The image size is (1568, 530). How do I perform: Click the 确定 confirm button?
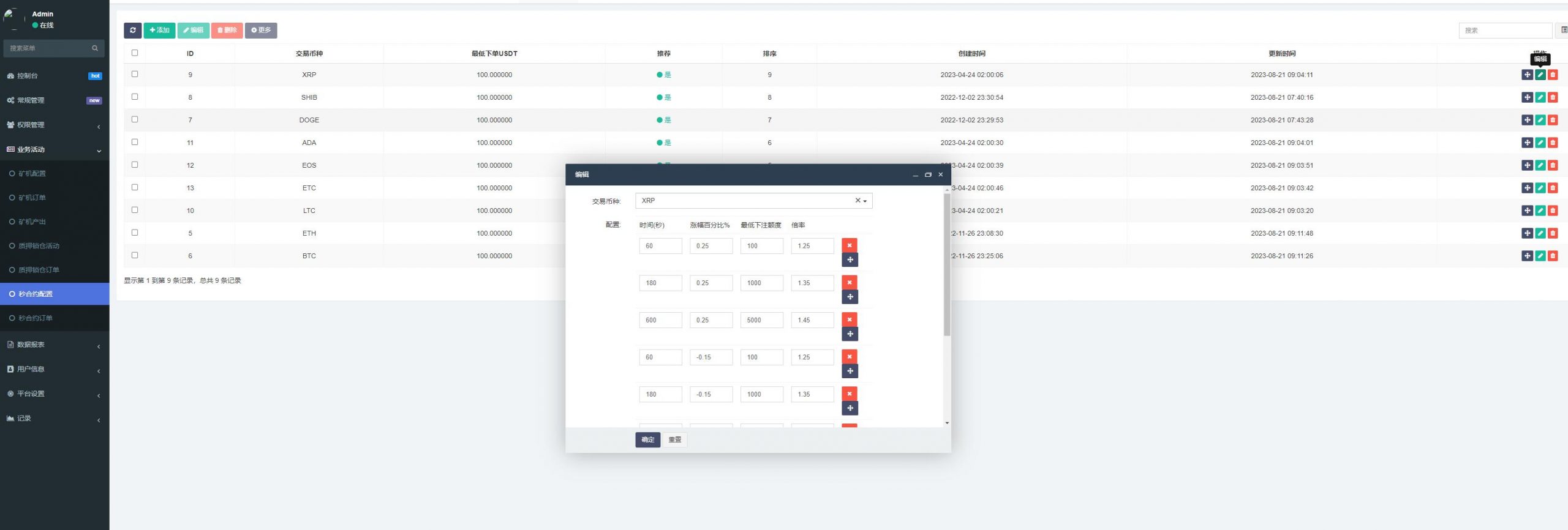point(647,440)
